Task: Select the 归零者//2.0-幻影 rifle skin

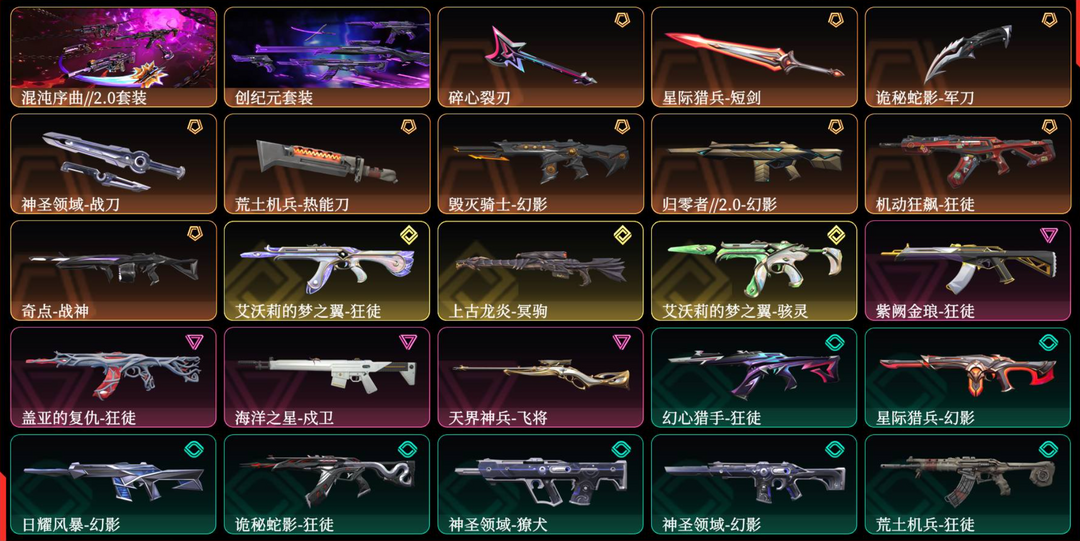Action: (x=754, y=164)
